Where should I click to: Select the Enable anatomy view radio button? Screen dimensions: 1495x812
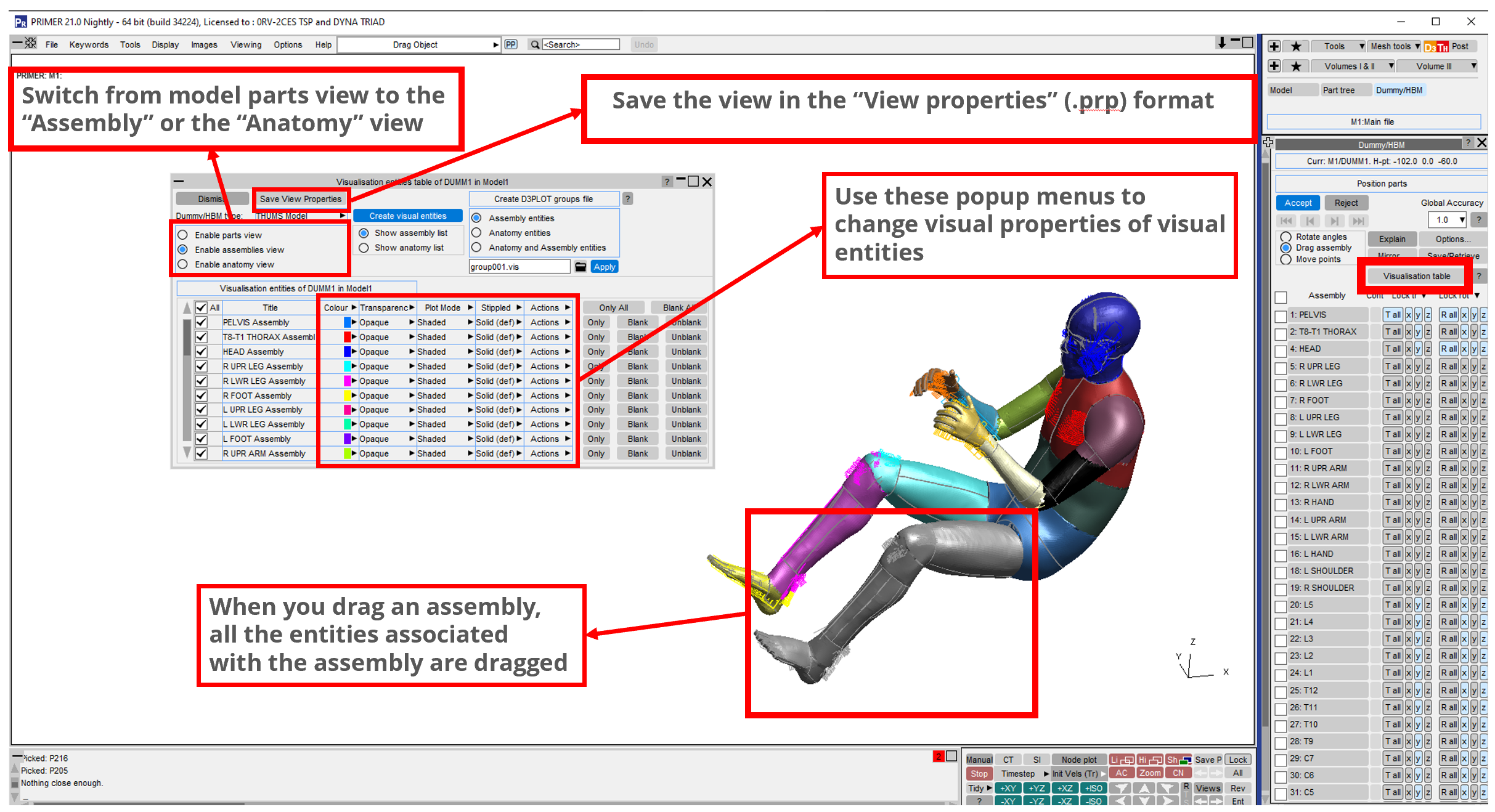(x=183, y=264)
